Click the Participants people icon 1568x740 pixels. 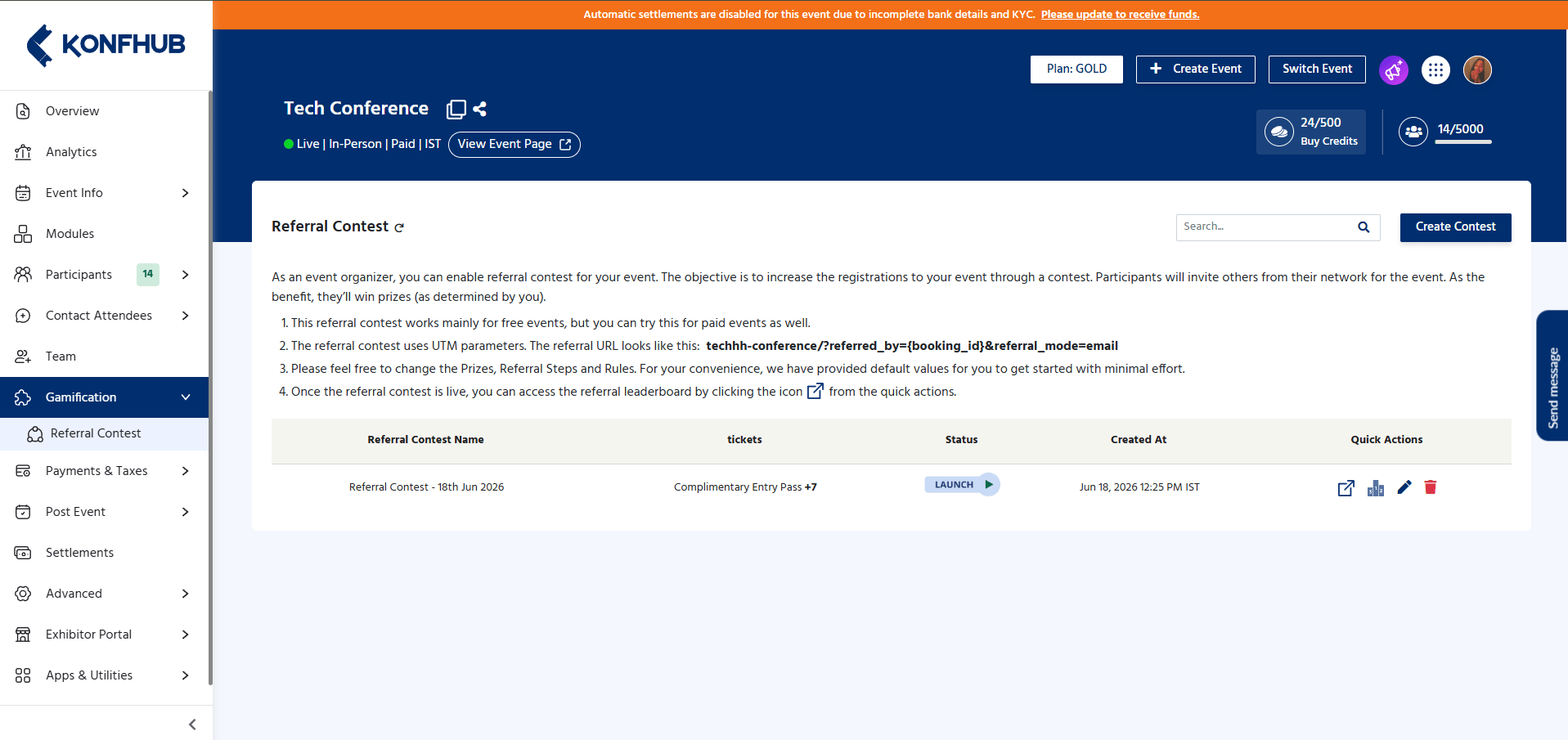pyautogui.click(x=23, y=275)
